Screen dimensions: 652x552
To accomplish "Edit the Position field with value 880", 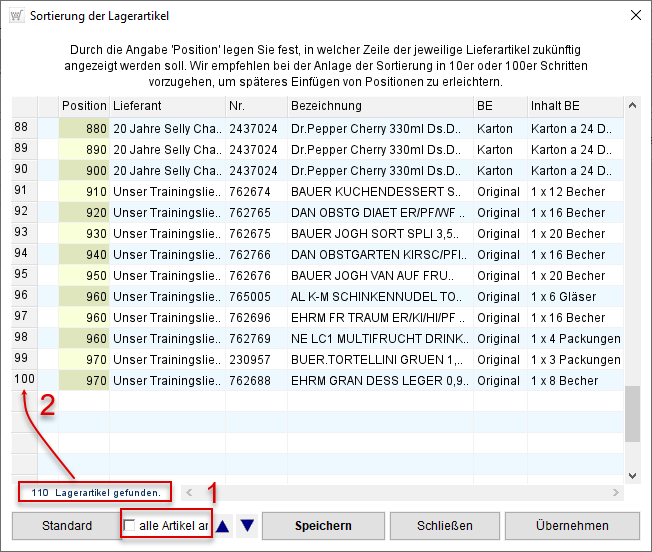I will (x=84, y=129).
